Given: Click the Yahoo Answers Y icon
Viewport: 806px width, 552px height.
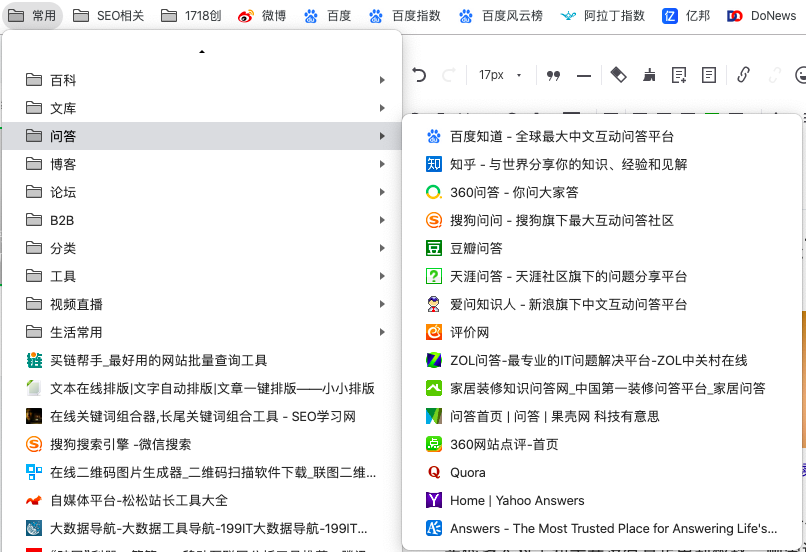Looking at the screenshot, I should point(434,500).
